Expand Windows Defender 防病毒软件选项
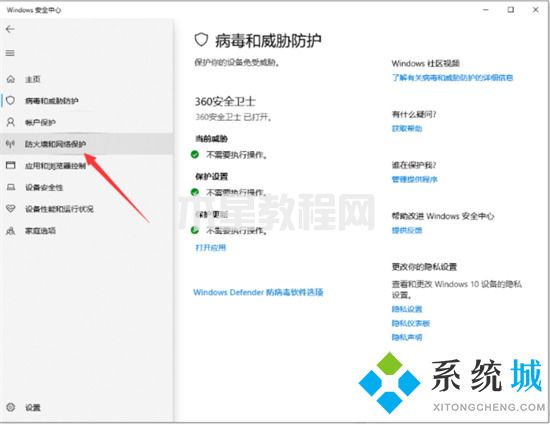550x425 pixels. tap(258, 292)
